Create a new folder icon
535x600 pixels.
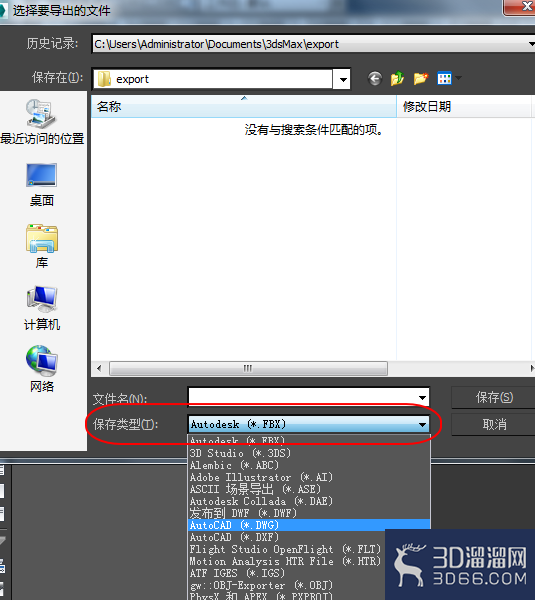(x=421, y=79)
